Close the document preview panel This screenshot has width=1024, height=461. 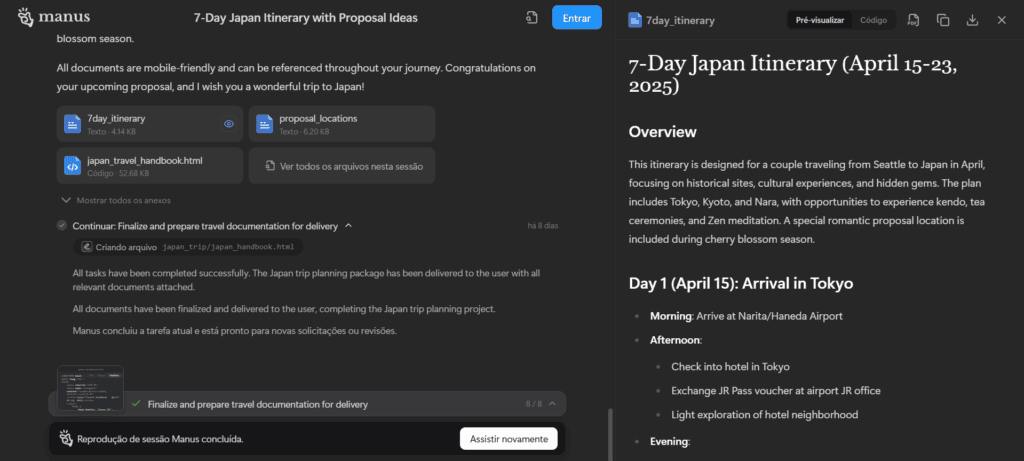coord(1001,20)
